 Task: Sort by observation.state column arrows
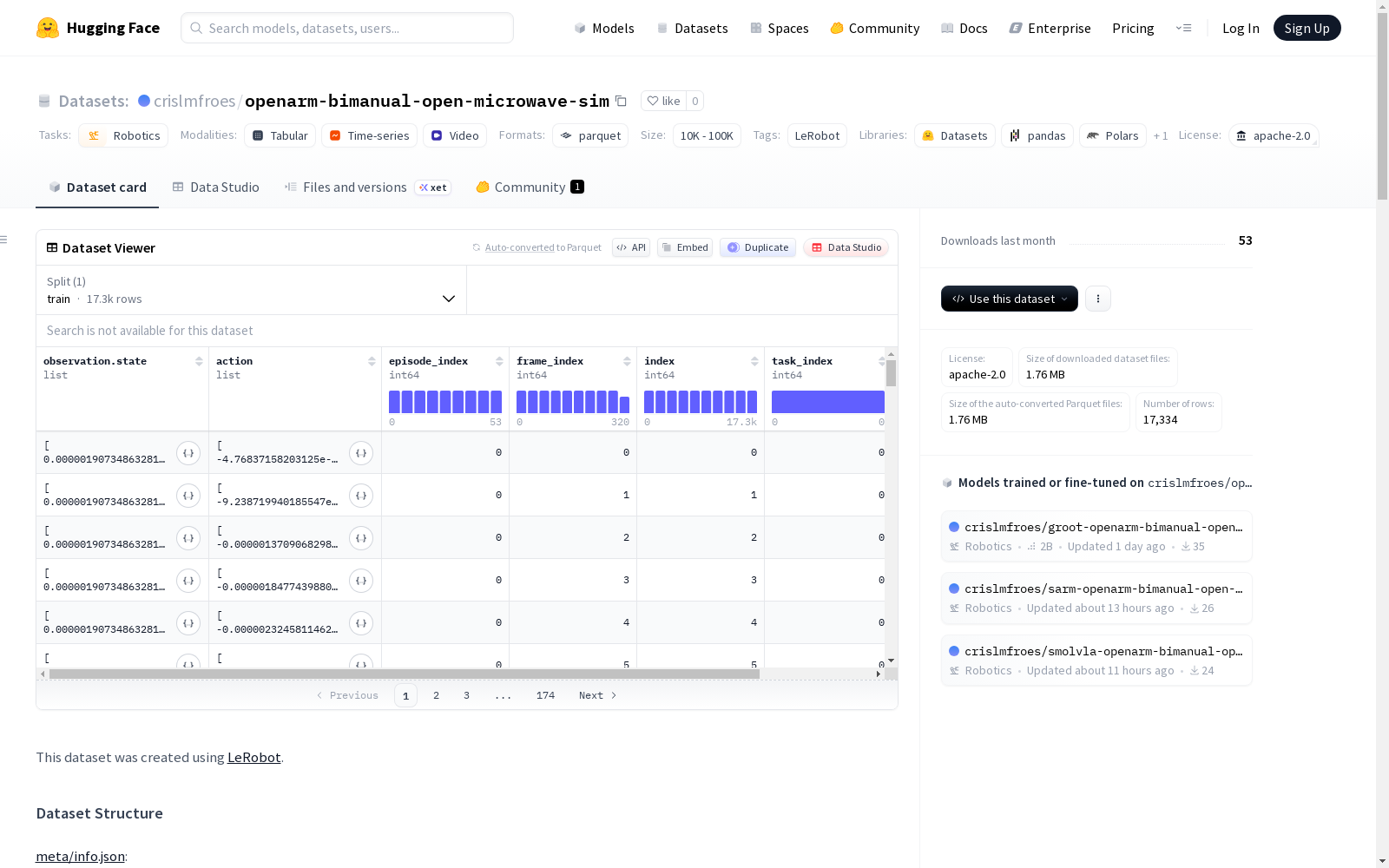coord(199,361)
